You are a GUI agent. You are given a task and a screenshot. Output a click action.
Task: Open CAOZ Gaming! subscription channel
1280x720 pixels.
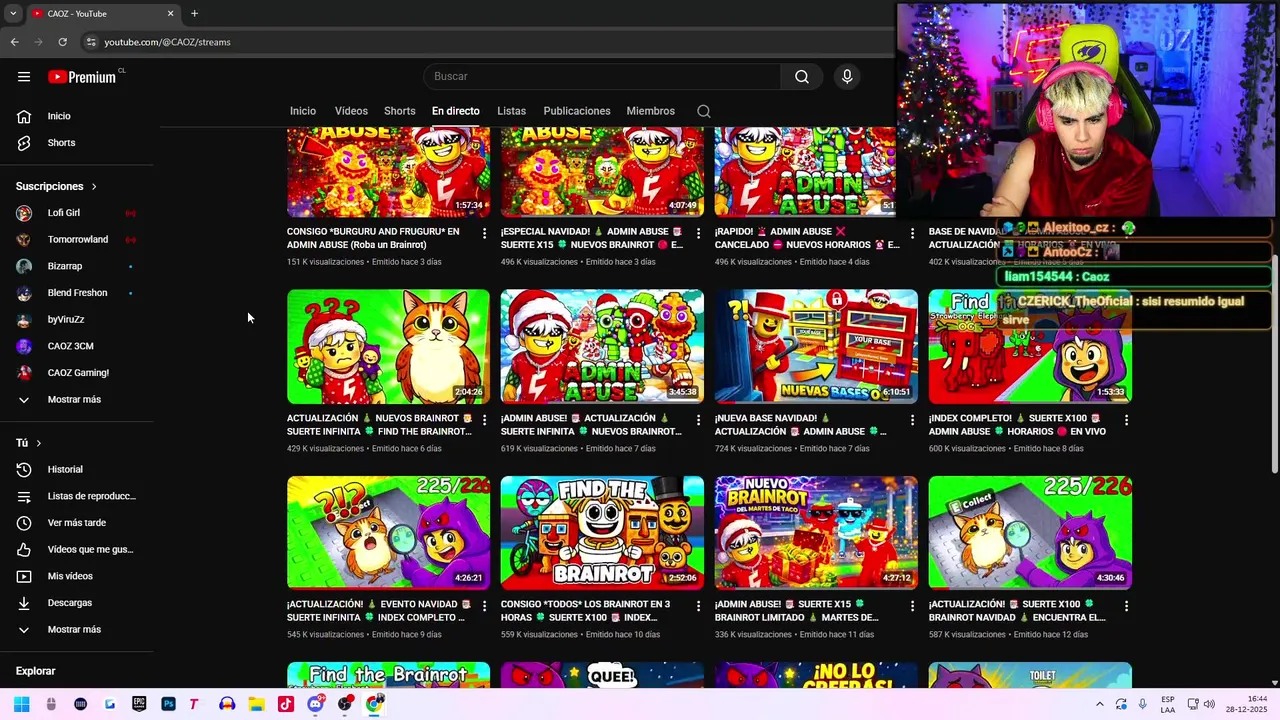tap(76, 373)
